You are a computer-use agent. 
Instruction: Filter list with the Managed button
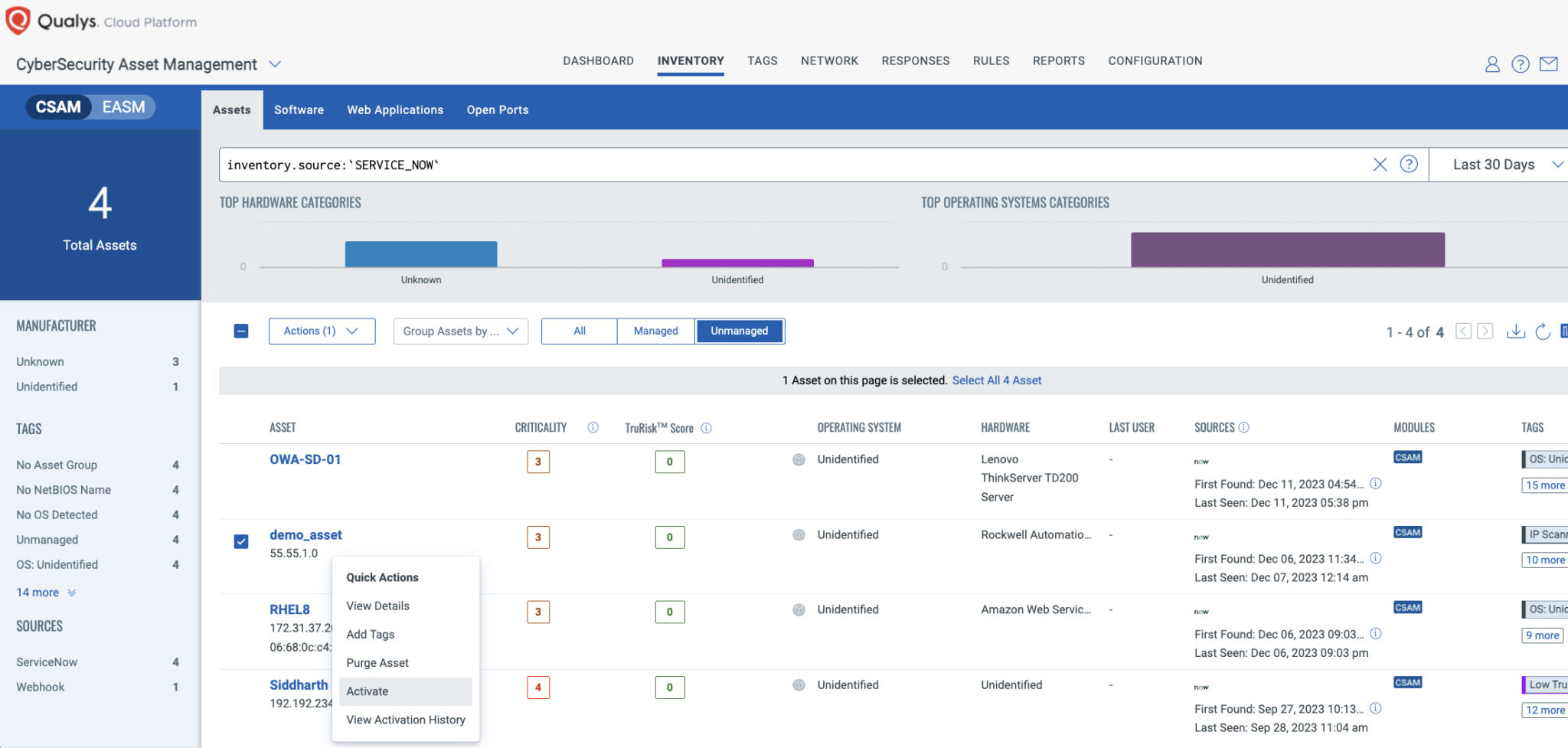point(655,331)
